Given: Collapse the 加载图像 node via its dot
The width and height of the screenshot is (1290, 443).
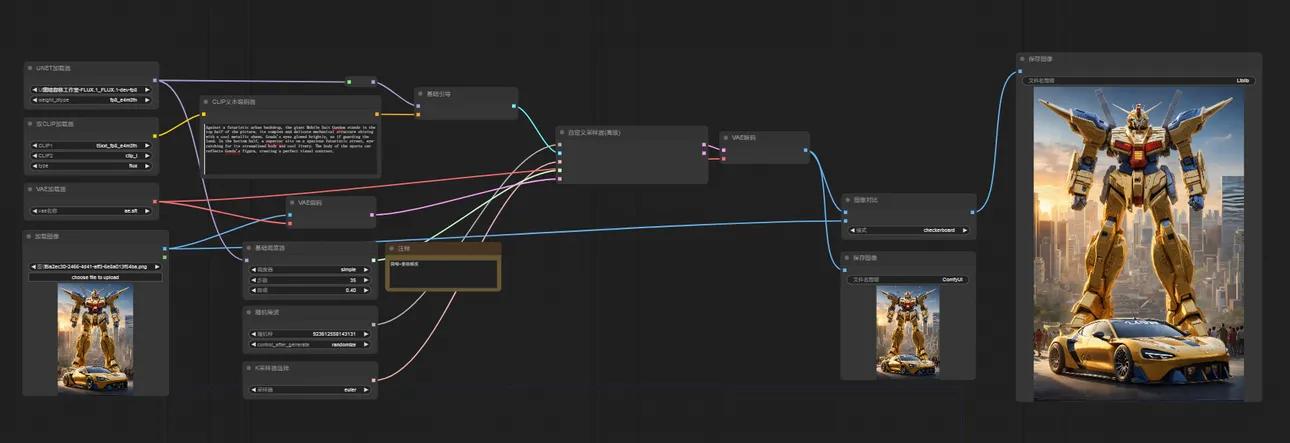Looking at the screenshot, I should [x=30, y=237].
